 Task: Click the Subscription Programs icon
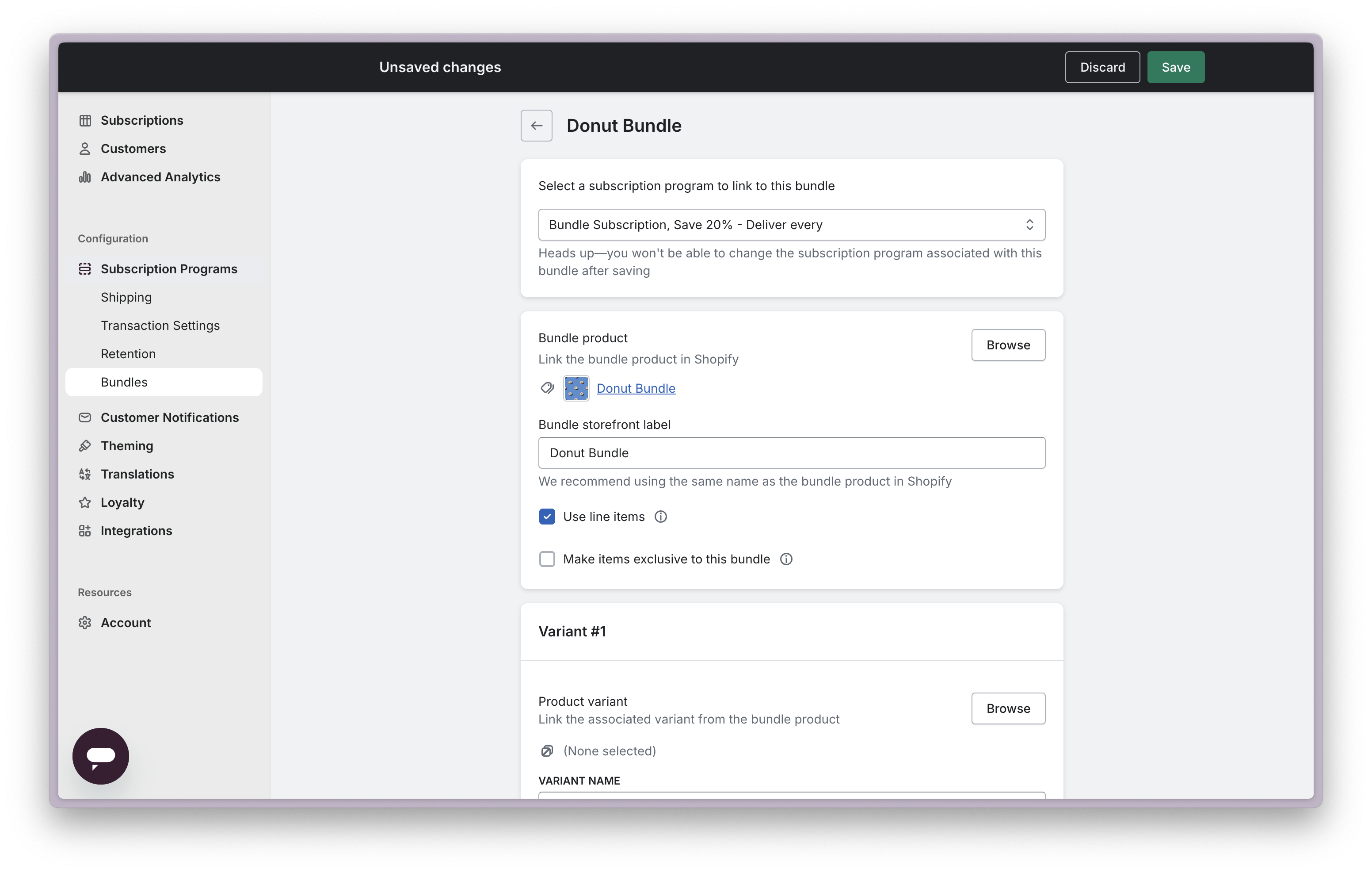(85, 268)
